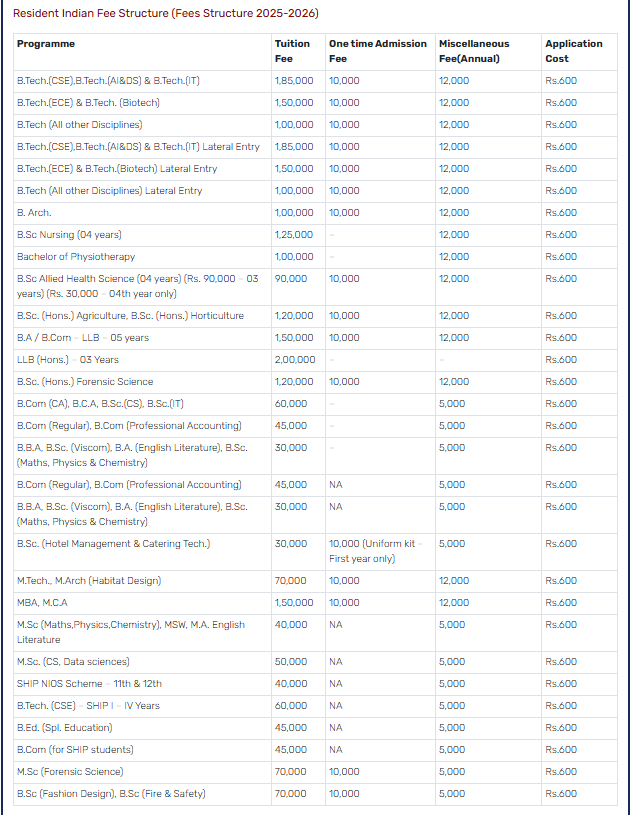Screen dimensions: 633x815
Task: Click 1,25,000 tuition fee for B.Sc Nursing
Action: pyautogui.click(x=294, y=234)
